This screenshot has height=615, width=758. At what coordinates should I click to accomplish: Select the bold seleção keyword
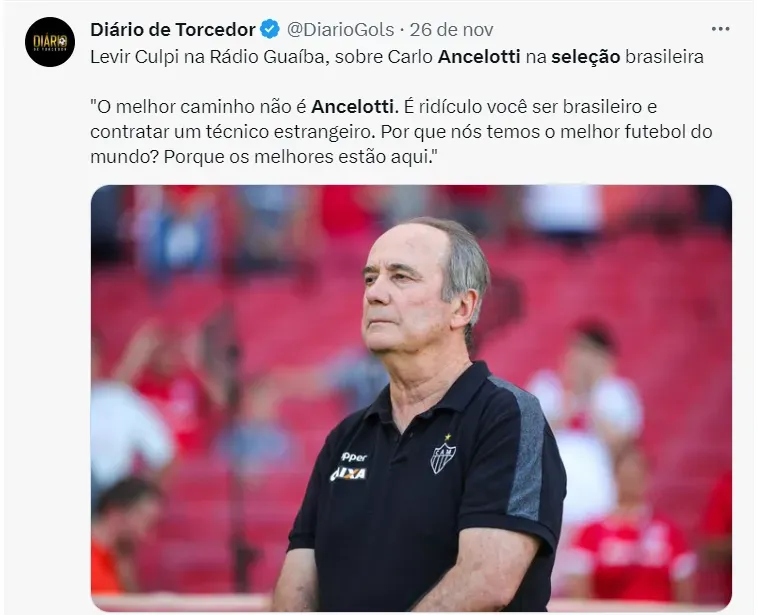point(585,57)
